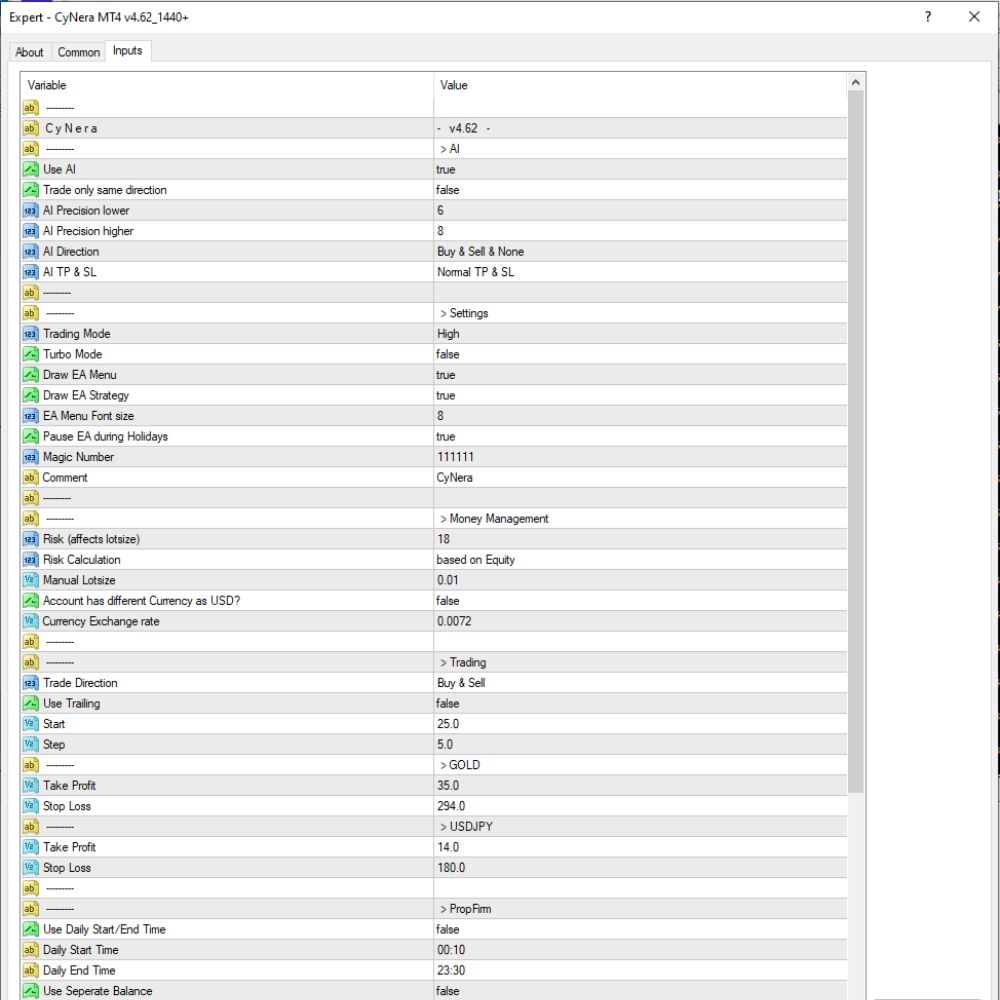Click the scrollbar up arrow
1000x1000 pixels.
click(x=856, y=82)
